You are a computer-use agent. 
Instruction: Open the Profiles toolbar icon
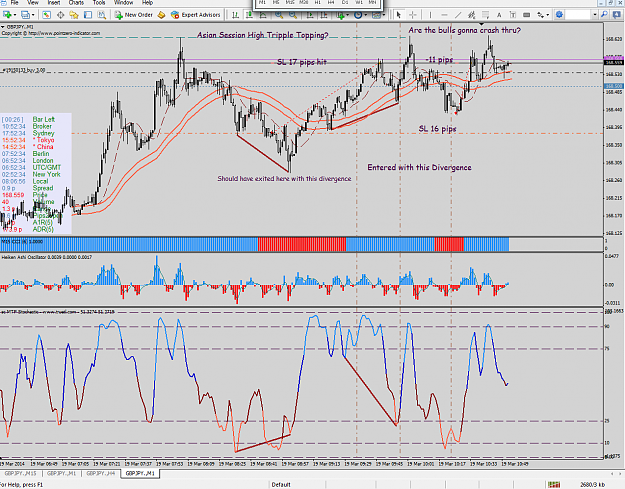point(25,15)
